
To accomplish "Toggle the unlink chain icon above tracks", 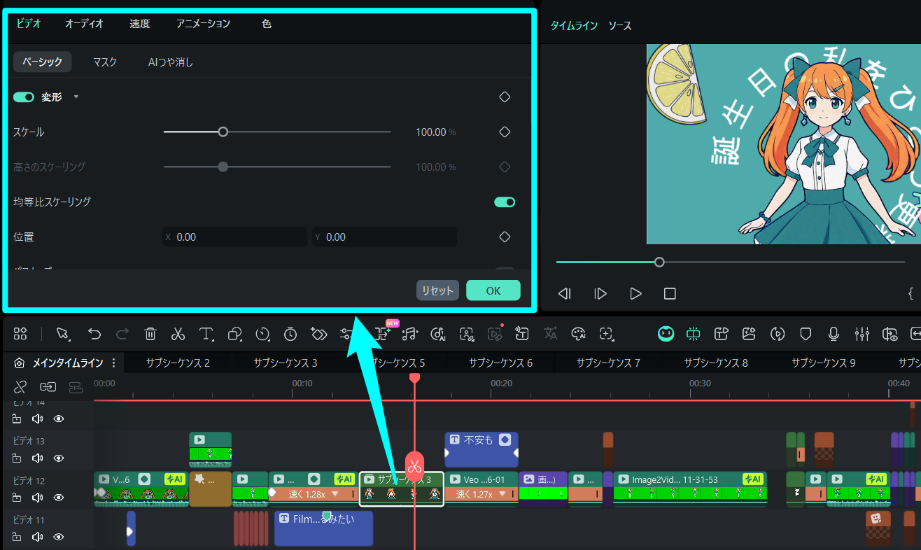I will [20, 387].
